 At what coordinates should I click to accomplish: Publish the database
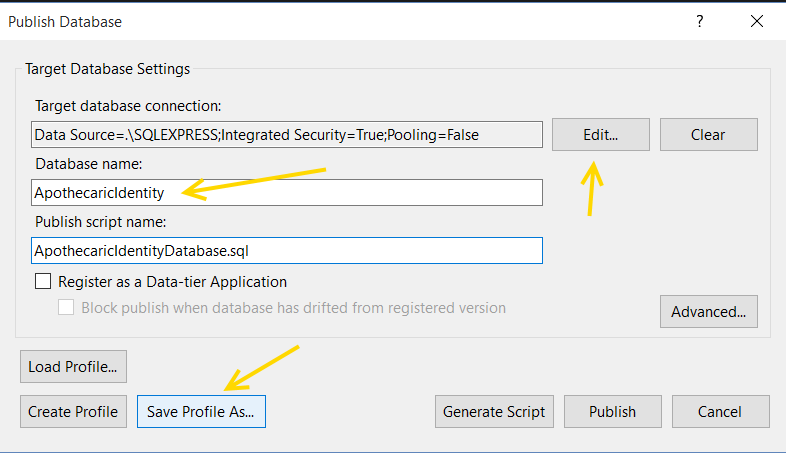click(612, 411)
